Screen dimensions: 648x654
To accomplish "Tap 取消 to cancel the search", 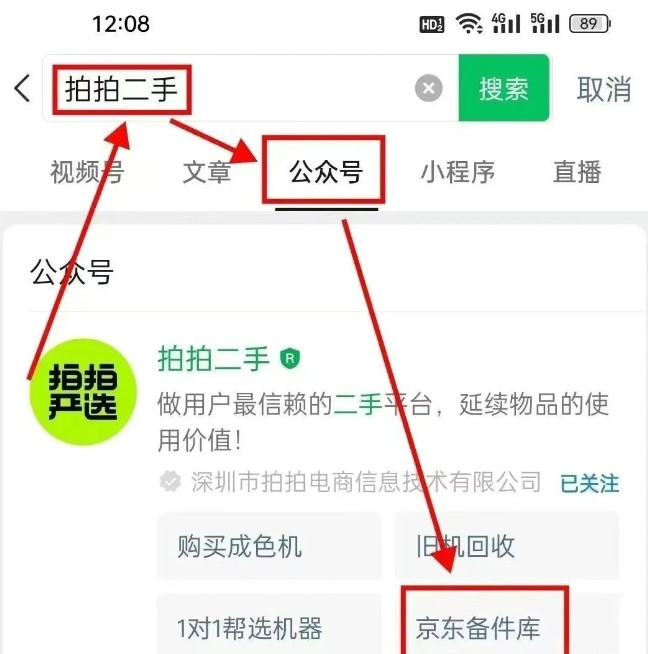I will click(x=604, y=89).
